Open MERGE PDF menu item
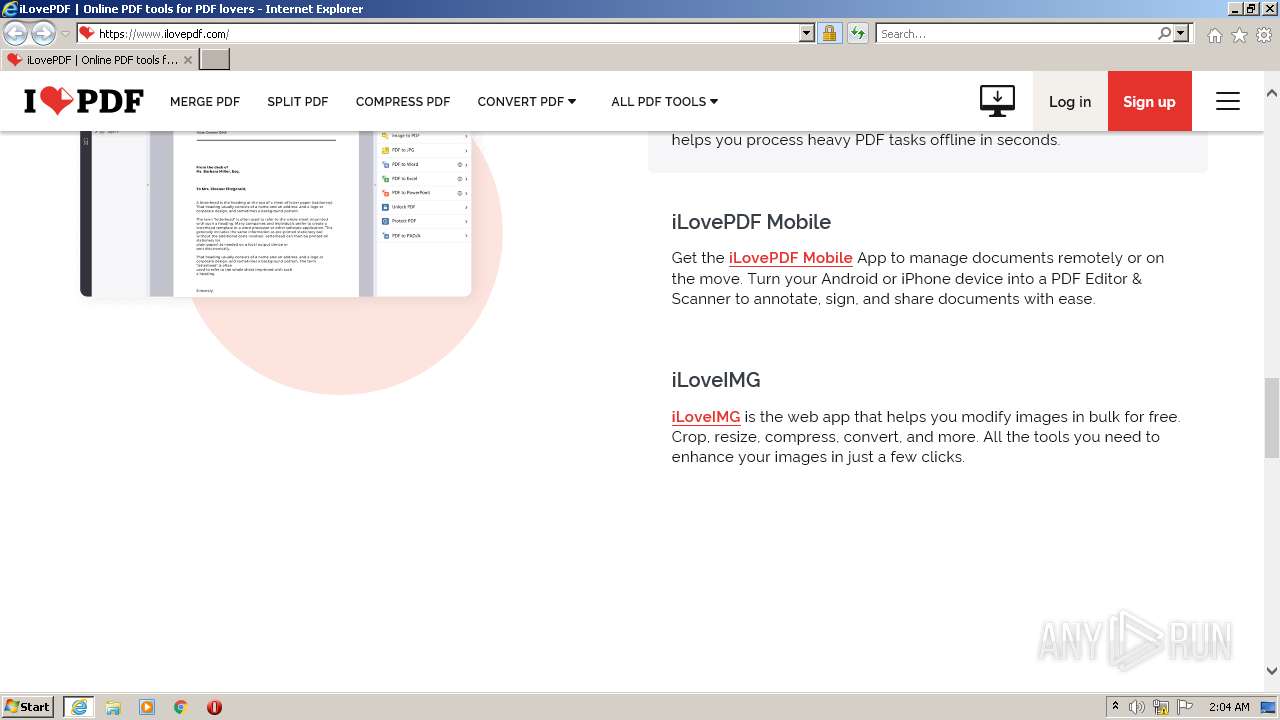The image size is (1280, 720). [205, 101]
